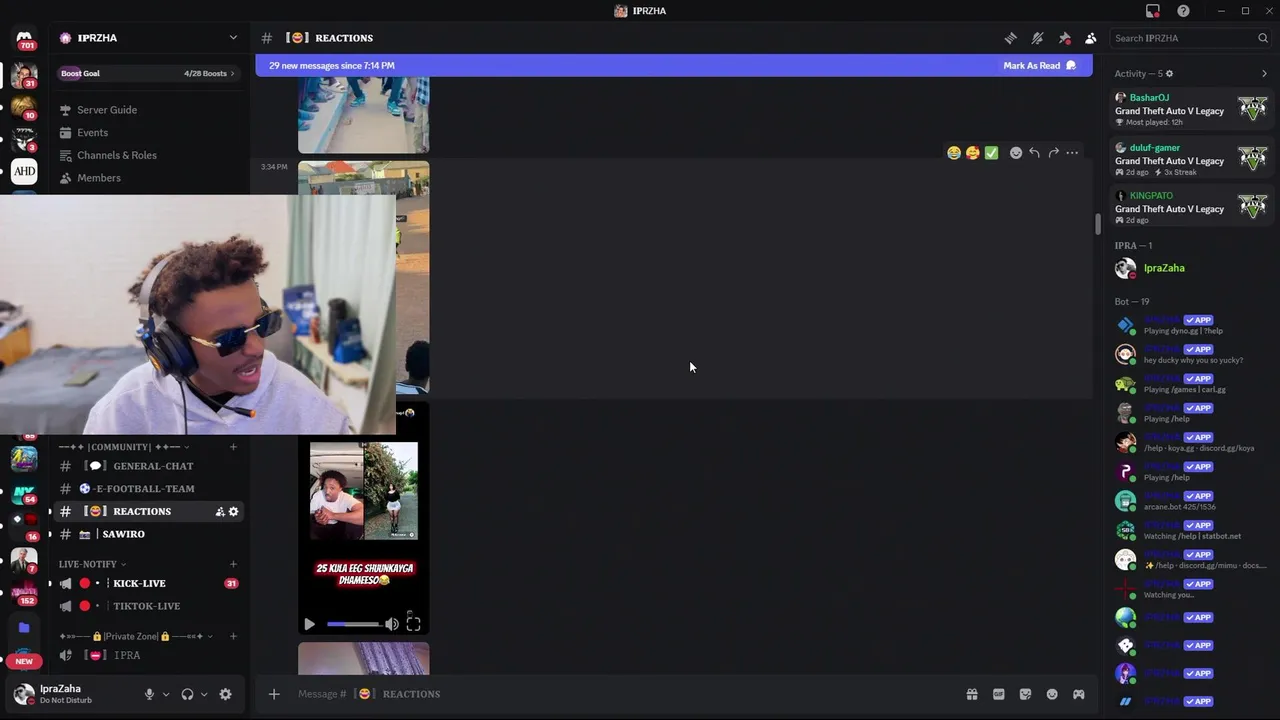Open the KICK-LIVE announcement channel
1280x720 pixels.
coord(148,583)
